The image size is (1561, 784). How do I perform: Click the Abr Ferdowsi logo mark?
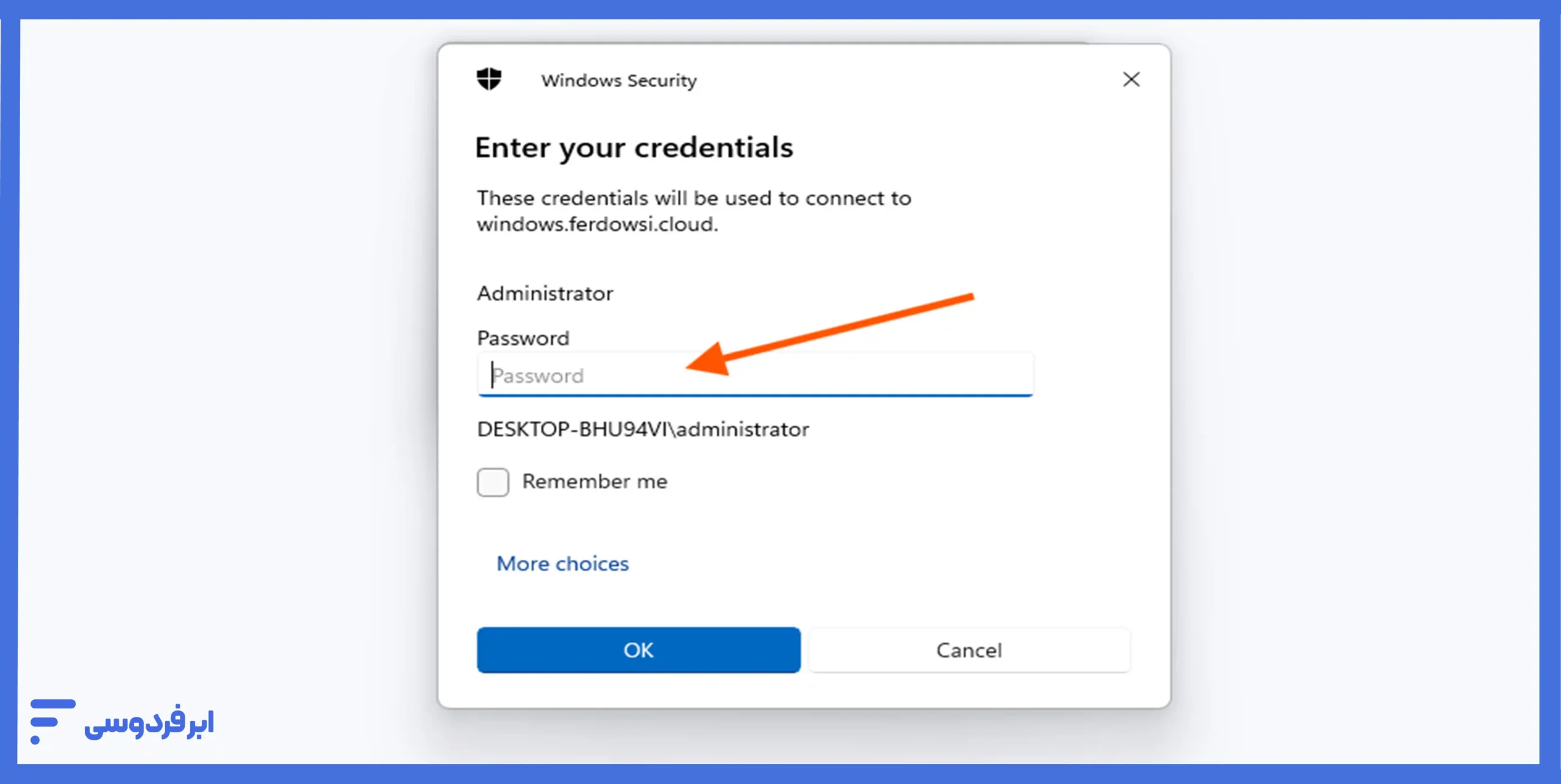[x=52, y=721]
